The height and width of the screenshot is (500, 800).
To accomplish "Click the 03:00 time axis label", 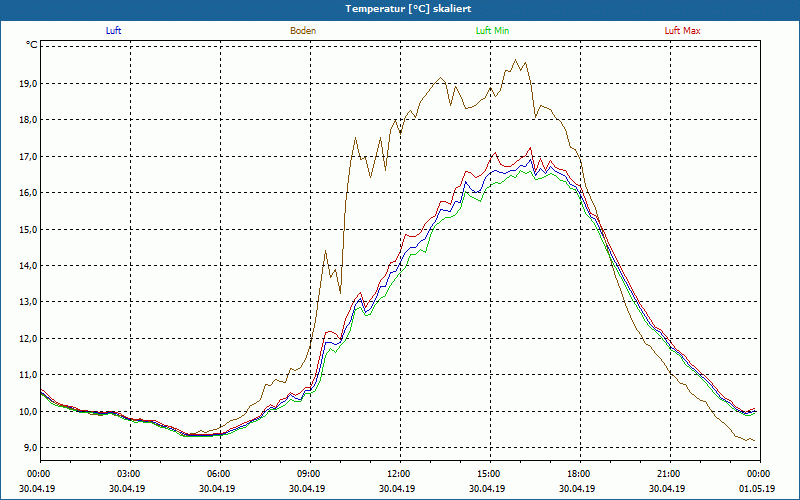I will click(127, 474).
